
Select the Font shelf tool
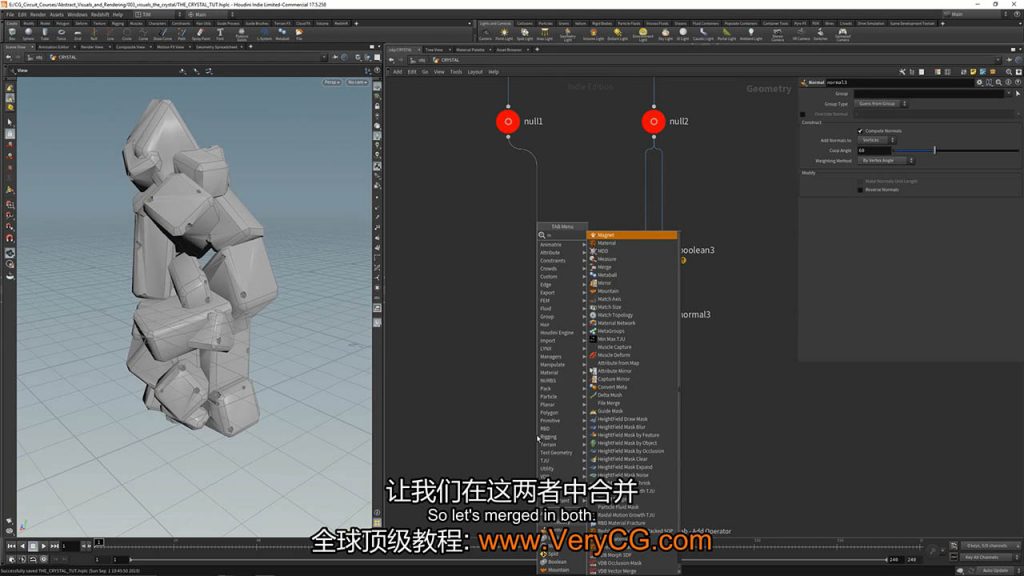(220, 33)
